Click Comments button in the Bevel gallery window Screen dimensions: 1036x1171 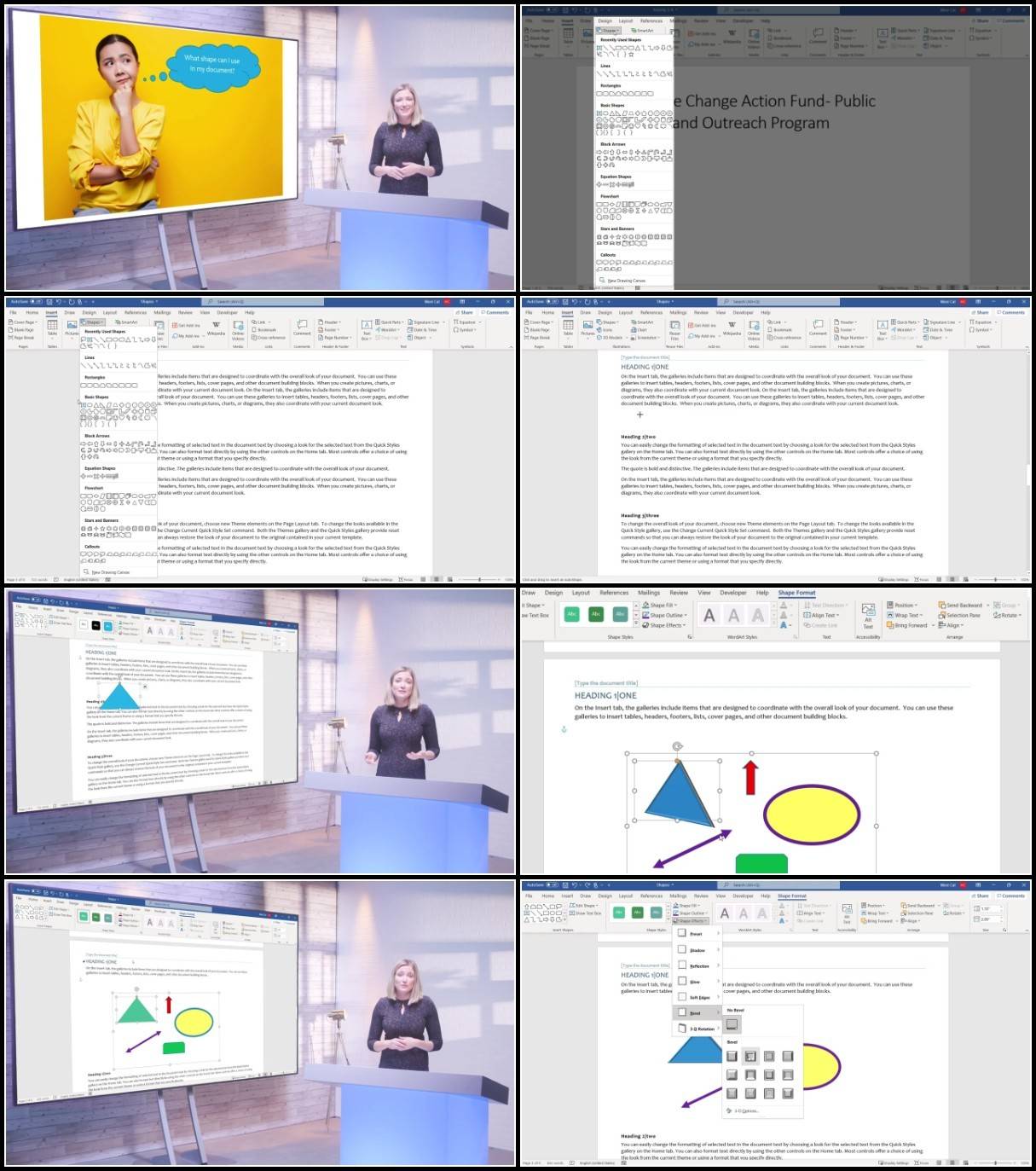click(1011, 896)
